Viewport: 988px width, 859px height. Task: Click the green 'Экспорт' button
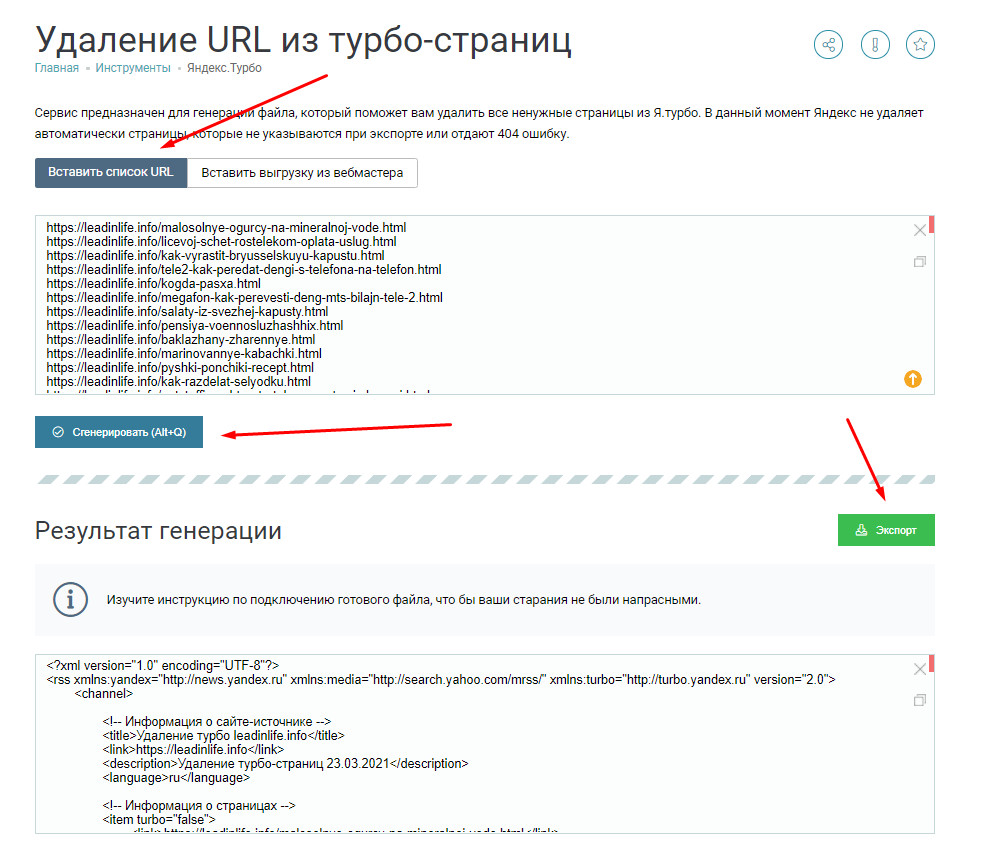click(886, 530)
